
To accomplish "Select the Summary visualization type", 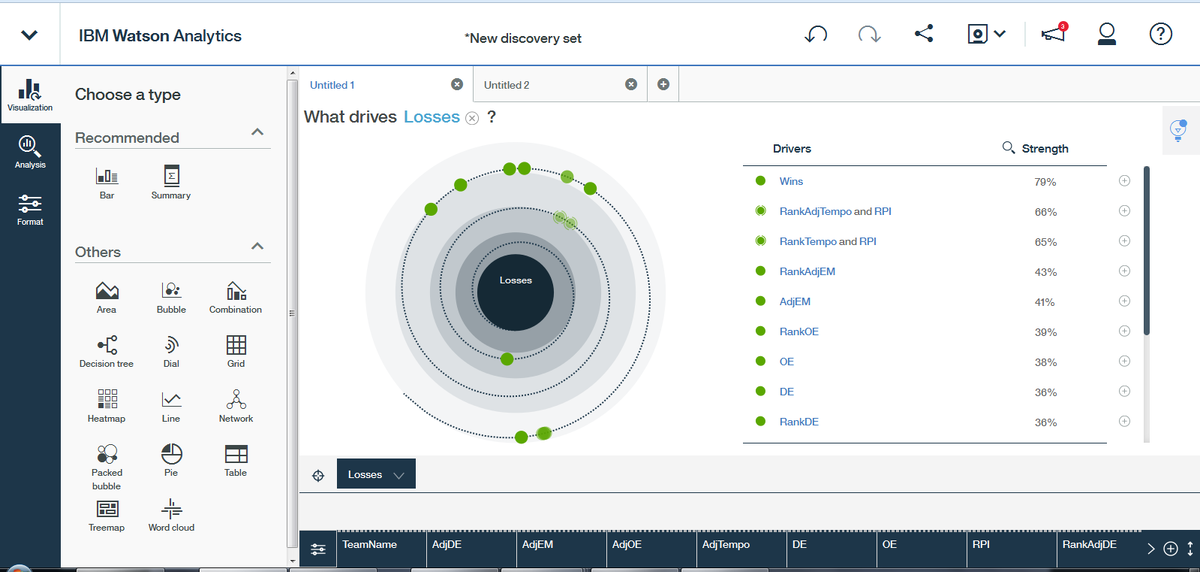I will (x=171, y=182).
